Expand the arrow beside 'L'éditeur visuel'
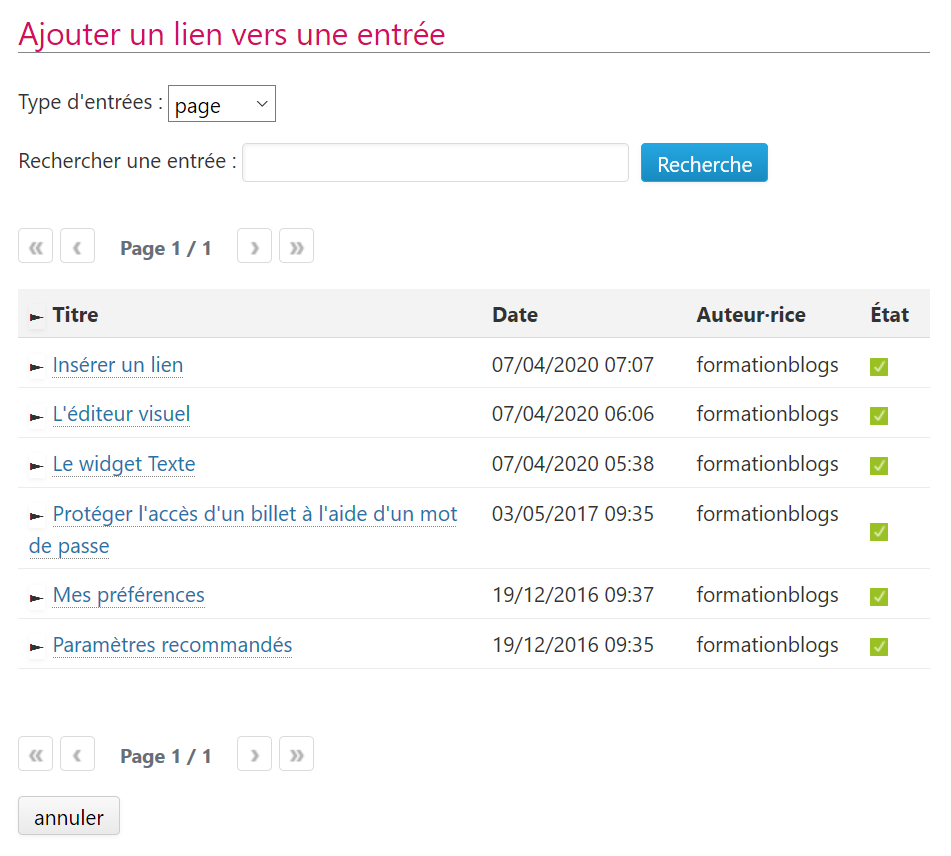951x856 pixels. point(37,416)
